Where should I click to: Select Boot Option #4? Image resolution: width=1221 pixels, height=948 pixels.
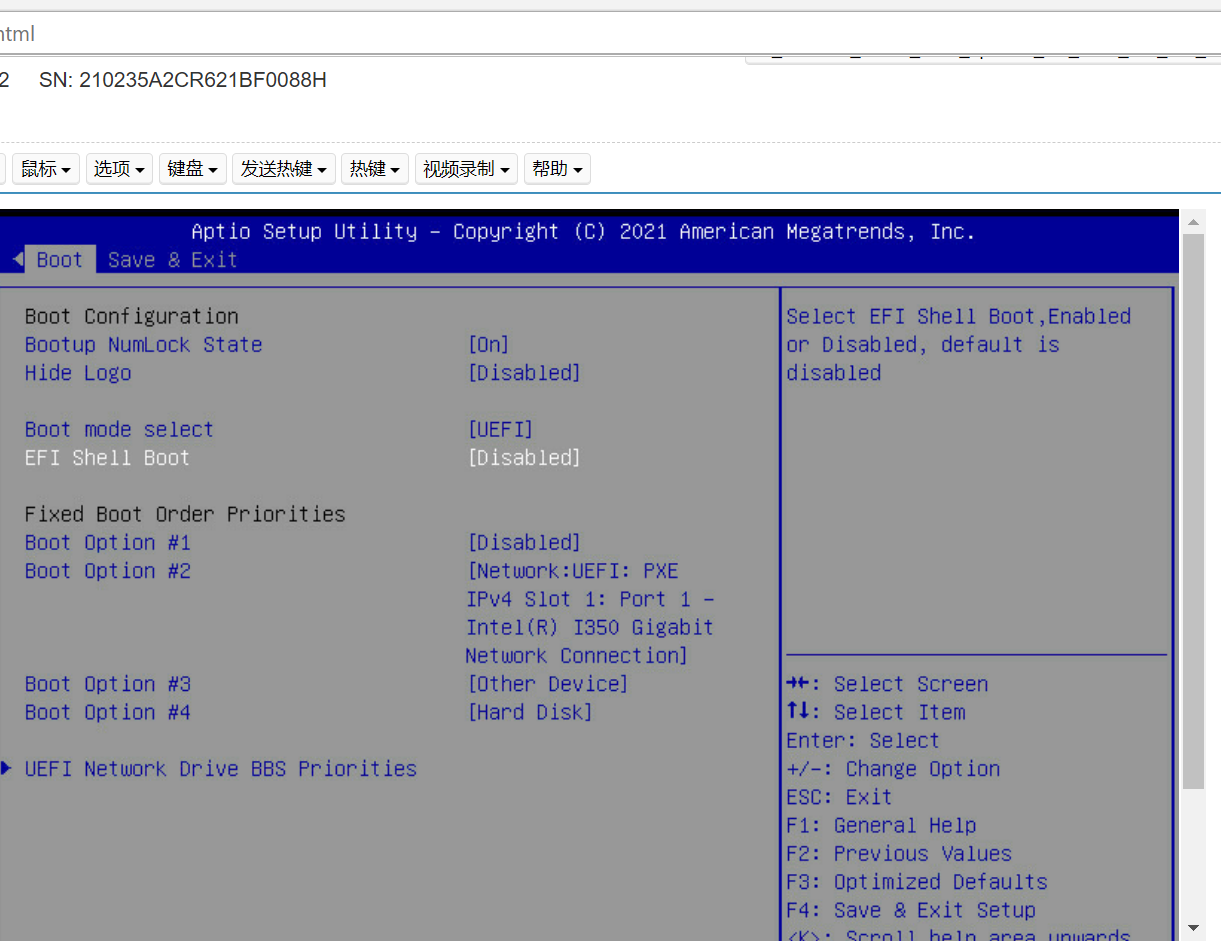click(108, 712)
